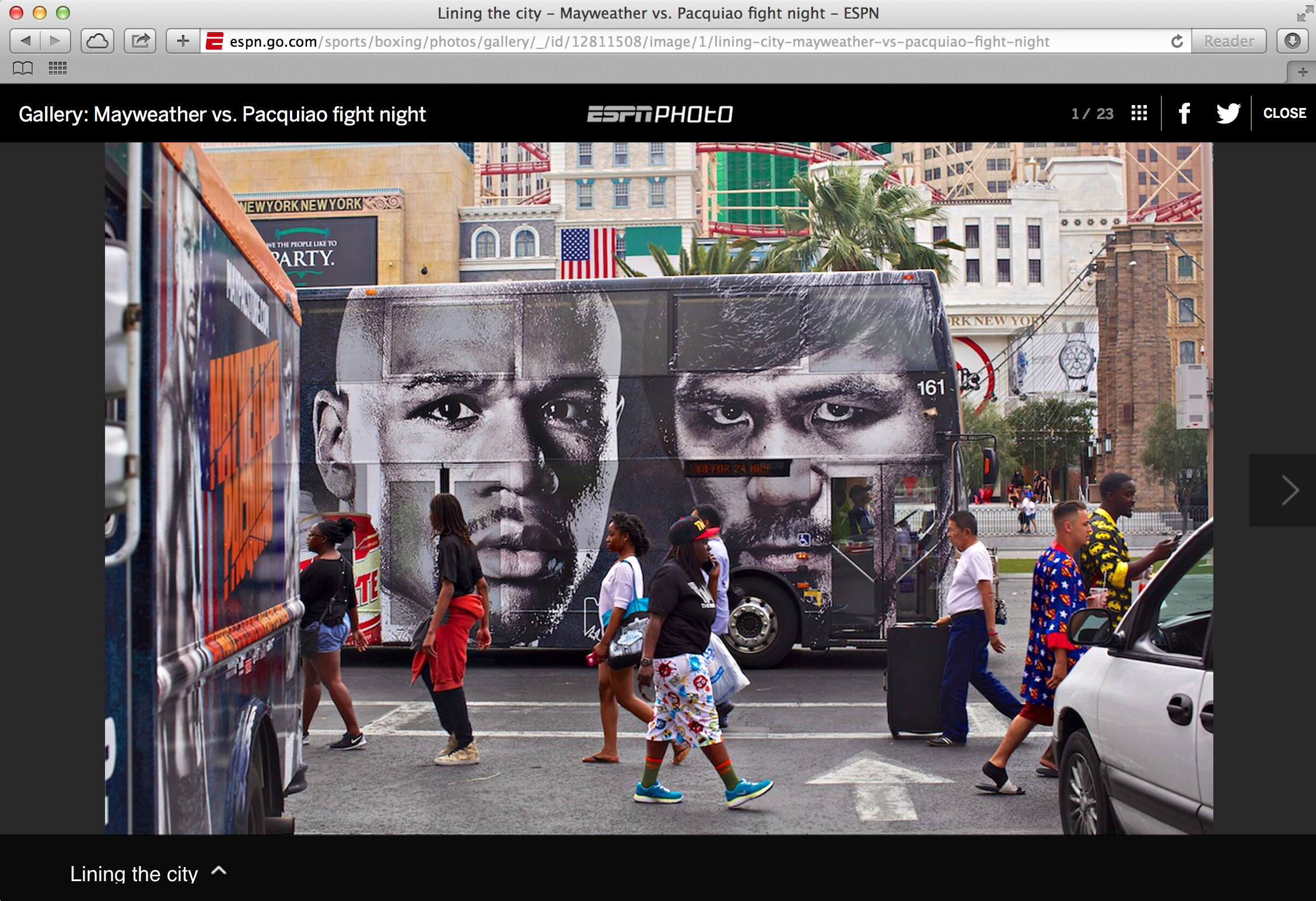The height and width of the screenshot is (901, 1316).
Task: Share the gallery on Facebook
Action: click(1184, 113)
